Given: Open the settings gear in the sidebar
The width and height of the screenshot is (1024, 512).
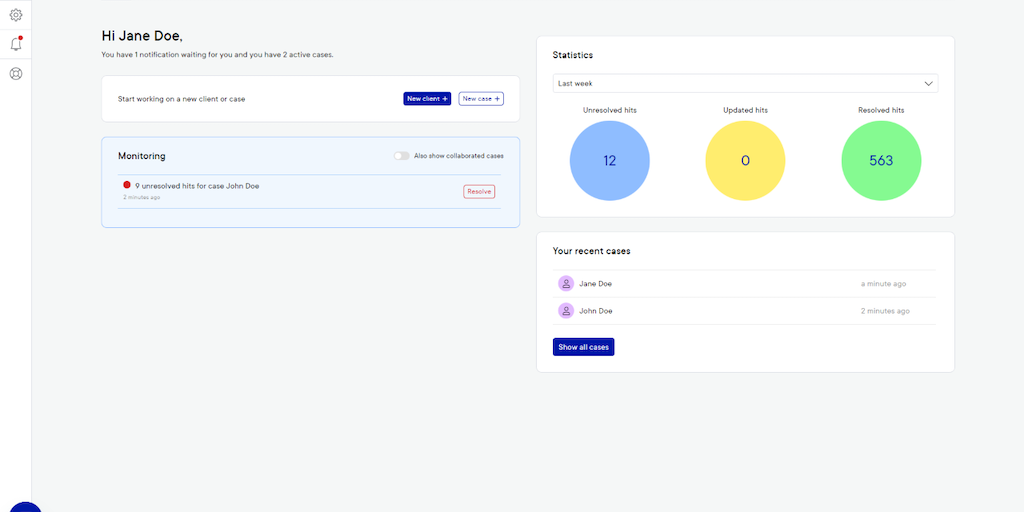Looking at the screenshot, I should pos(16,15).
